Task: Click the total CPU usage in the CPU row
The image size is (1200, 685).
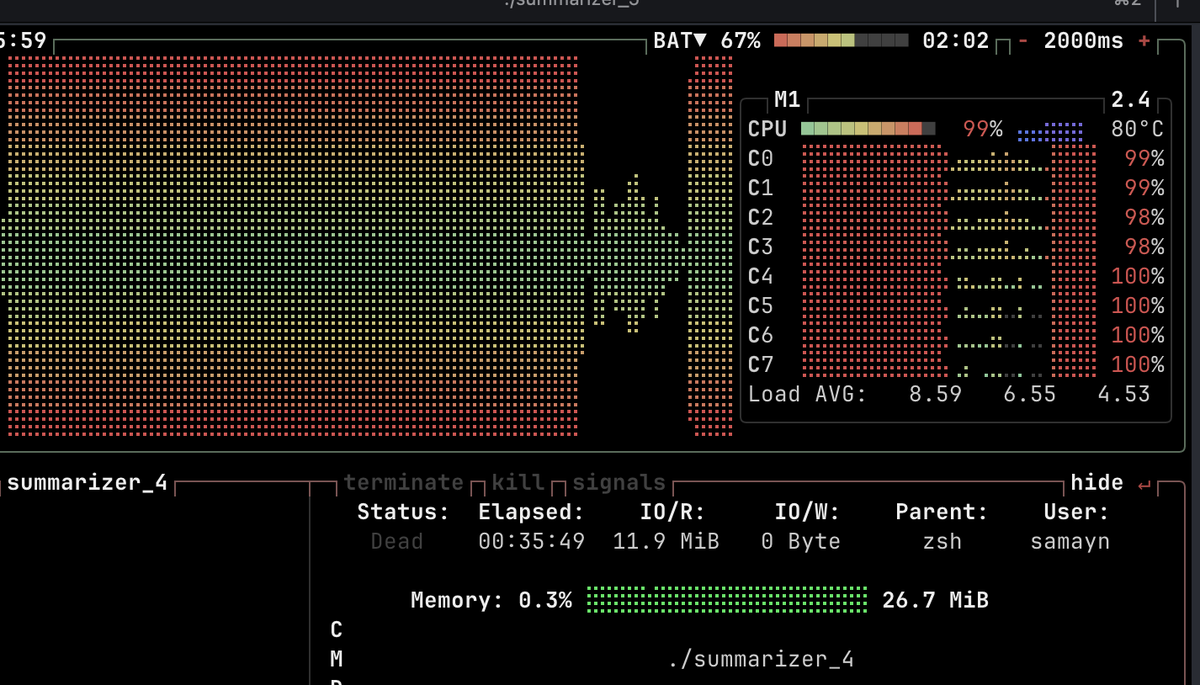Action: pyautogui.click(x=983, y=129)
